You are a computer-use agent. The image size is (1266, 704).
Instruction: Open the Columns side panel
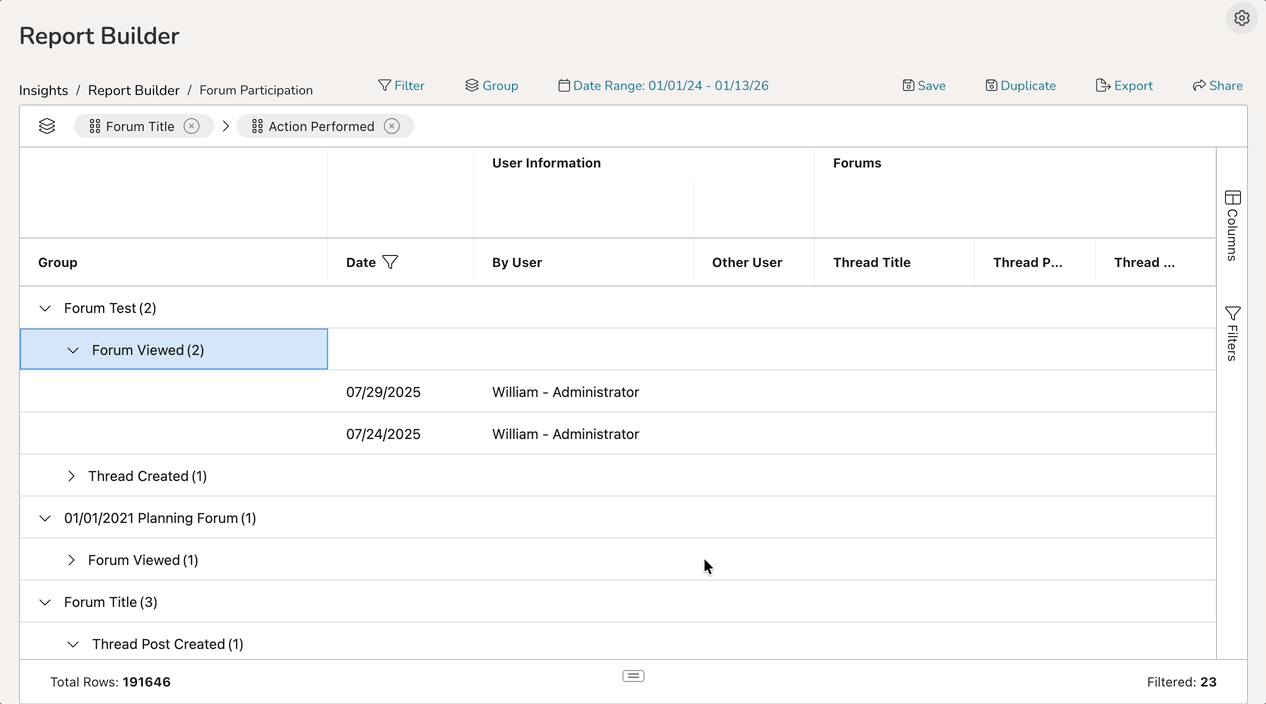[x=1232, y=225]
